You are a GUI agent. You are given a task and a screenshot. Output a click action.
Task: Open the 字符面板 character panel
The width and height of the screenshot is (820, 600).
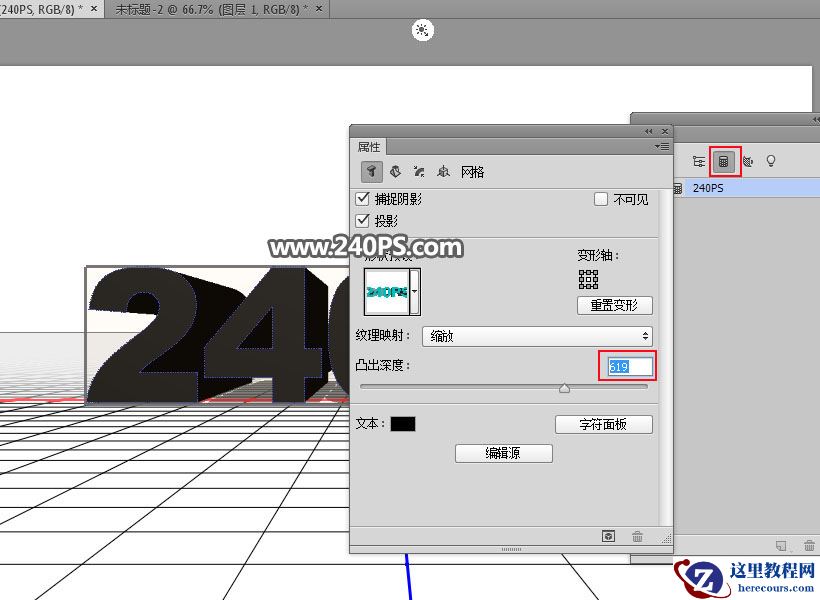[x=604, y=423]
